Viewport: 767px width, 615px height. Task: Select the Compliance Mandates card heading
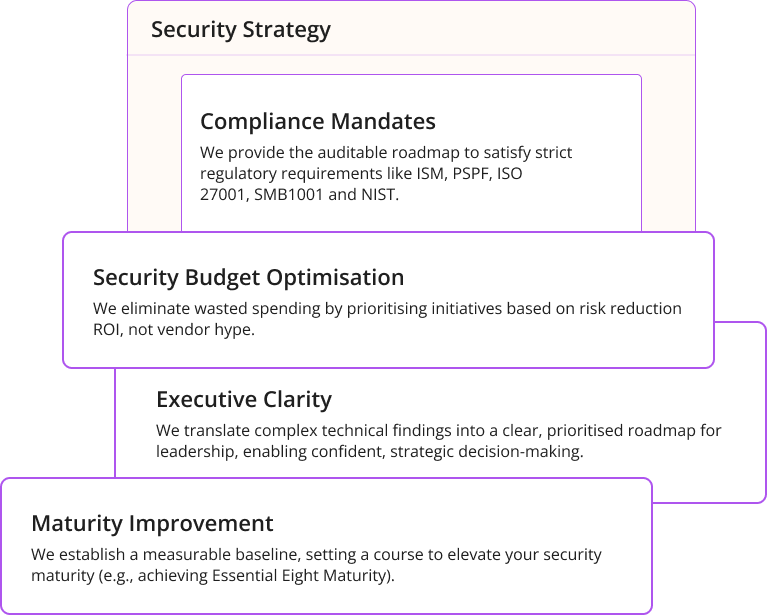[x=317, y=121]
